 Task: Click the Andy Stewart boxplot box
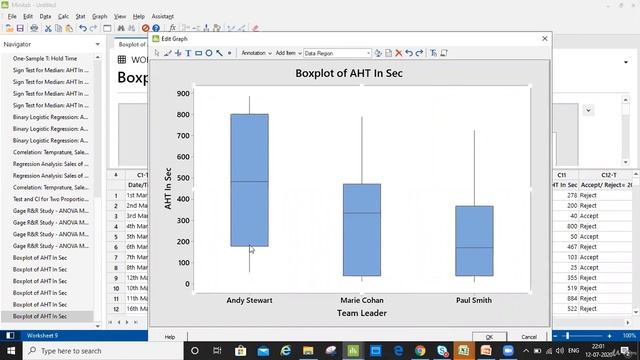pyautogui.click(x=249, y=180)
